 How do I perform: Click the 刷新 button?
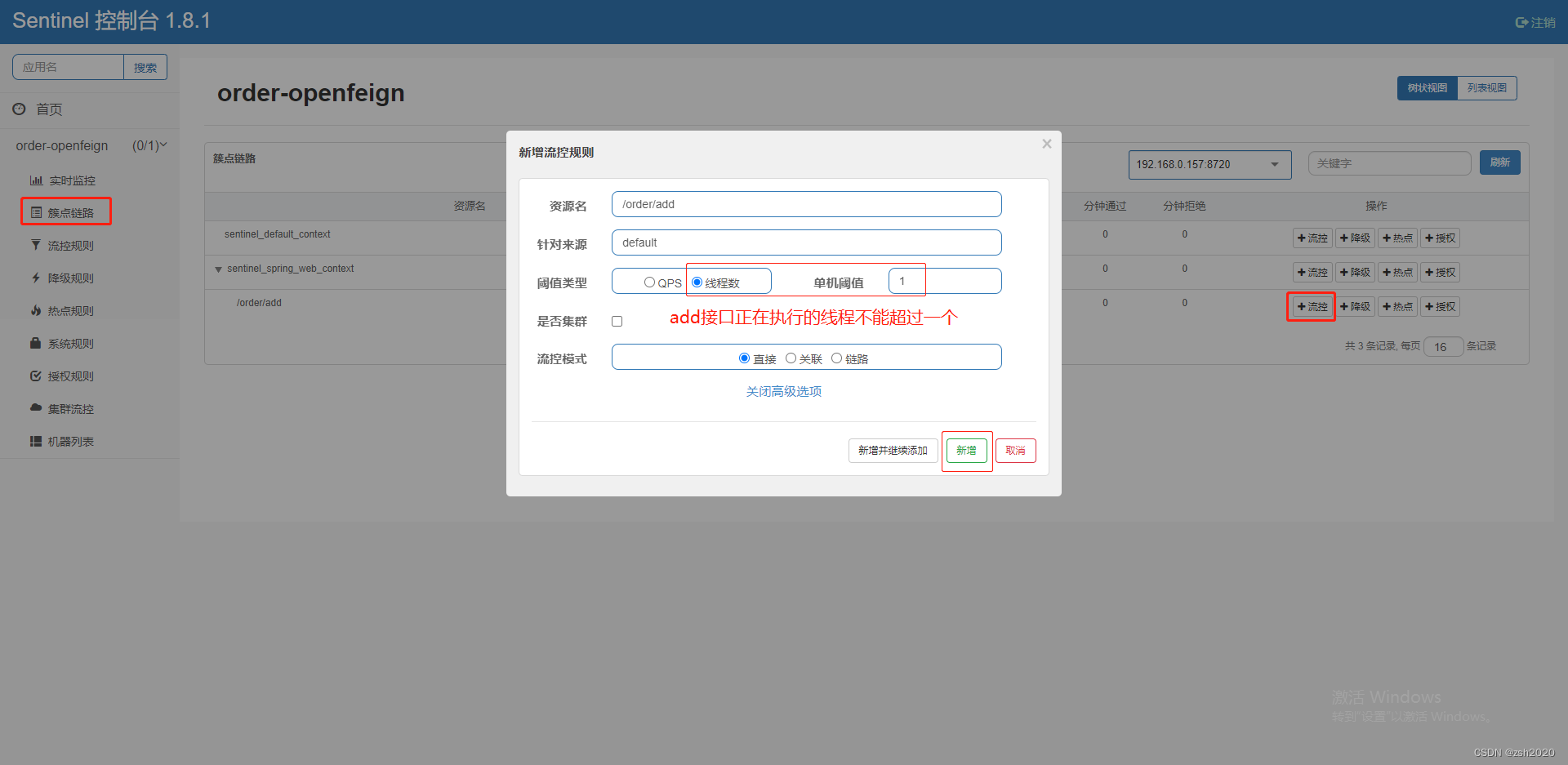tap(1499, 162)
